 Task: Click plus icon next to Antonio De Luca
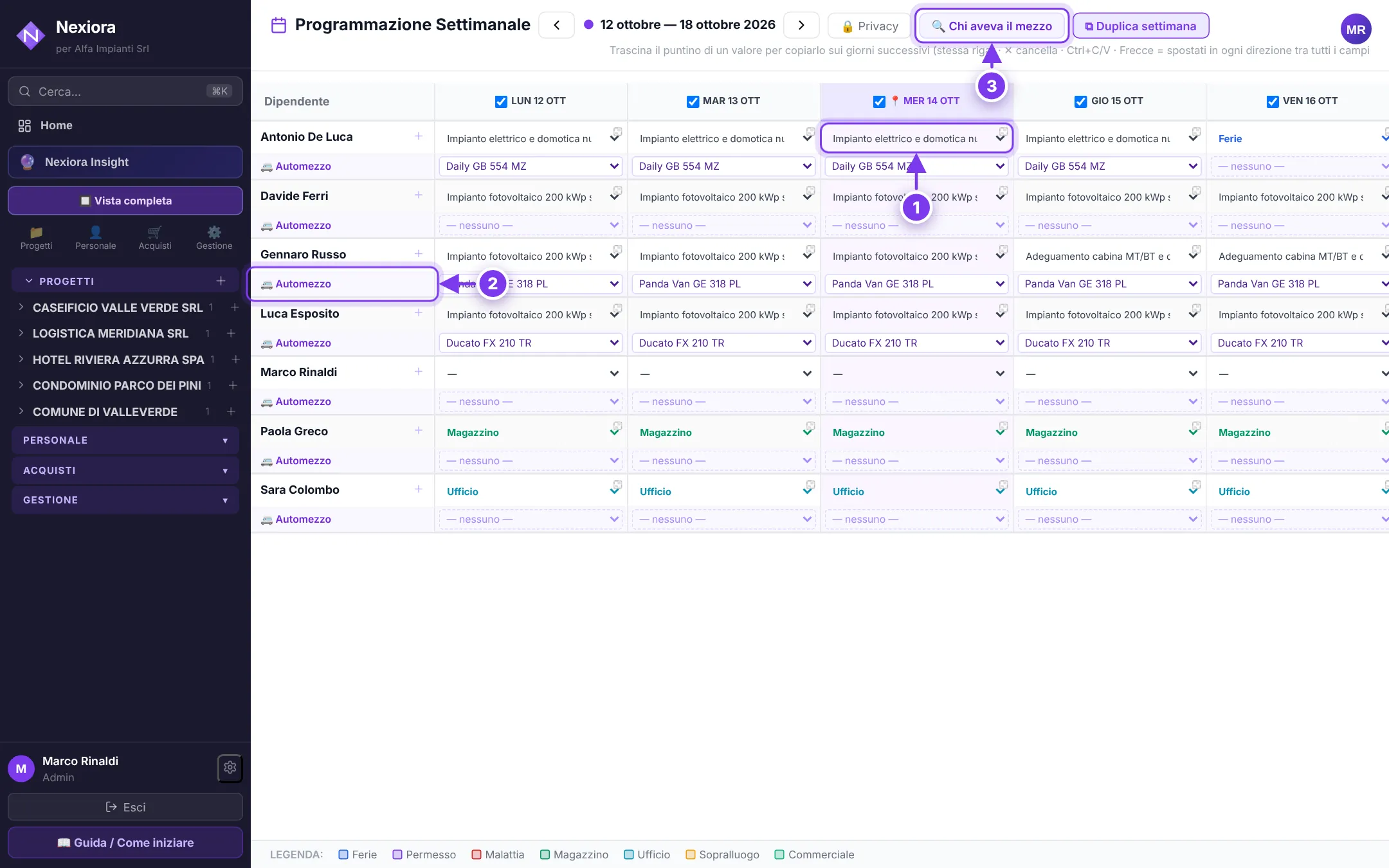tap(419, 136)
